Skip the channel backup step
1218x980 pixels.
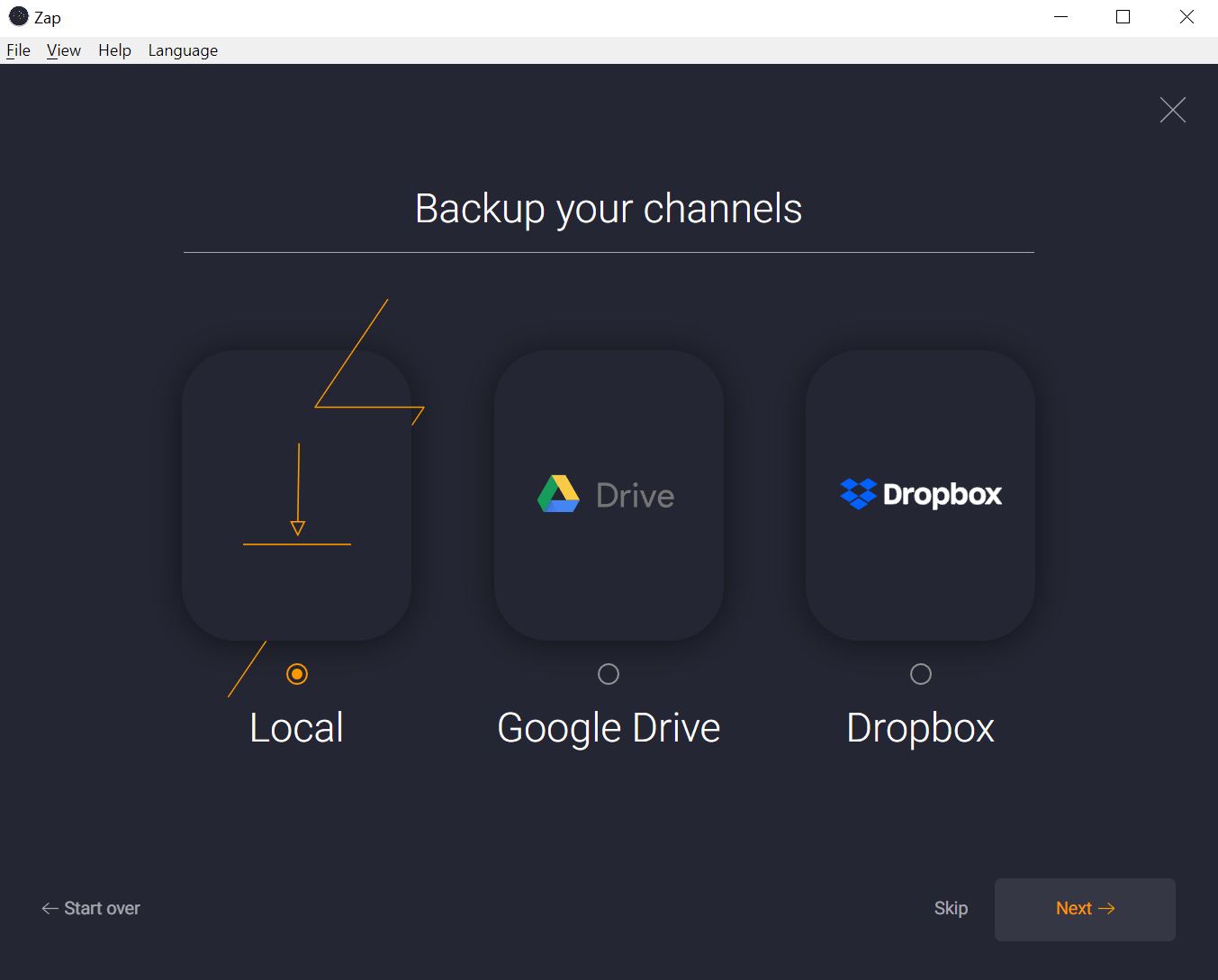point(951,908)
